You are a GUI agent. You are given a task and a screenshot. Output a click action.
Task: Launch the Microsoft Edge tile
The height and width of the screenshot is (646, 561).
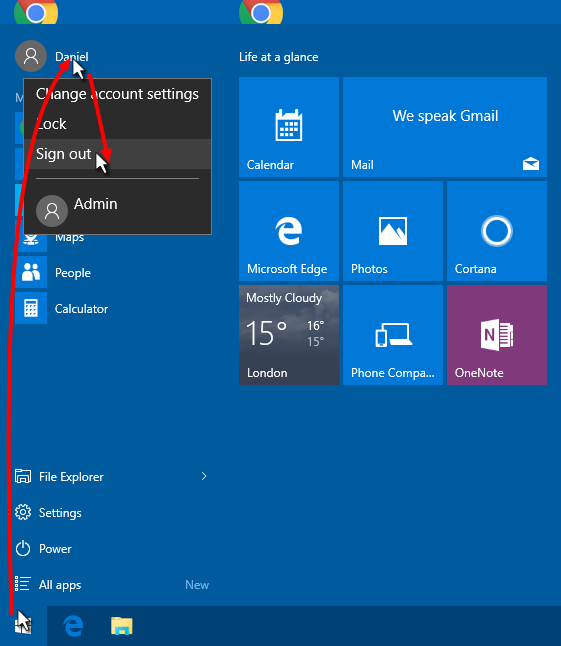289,231
